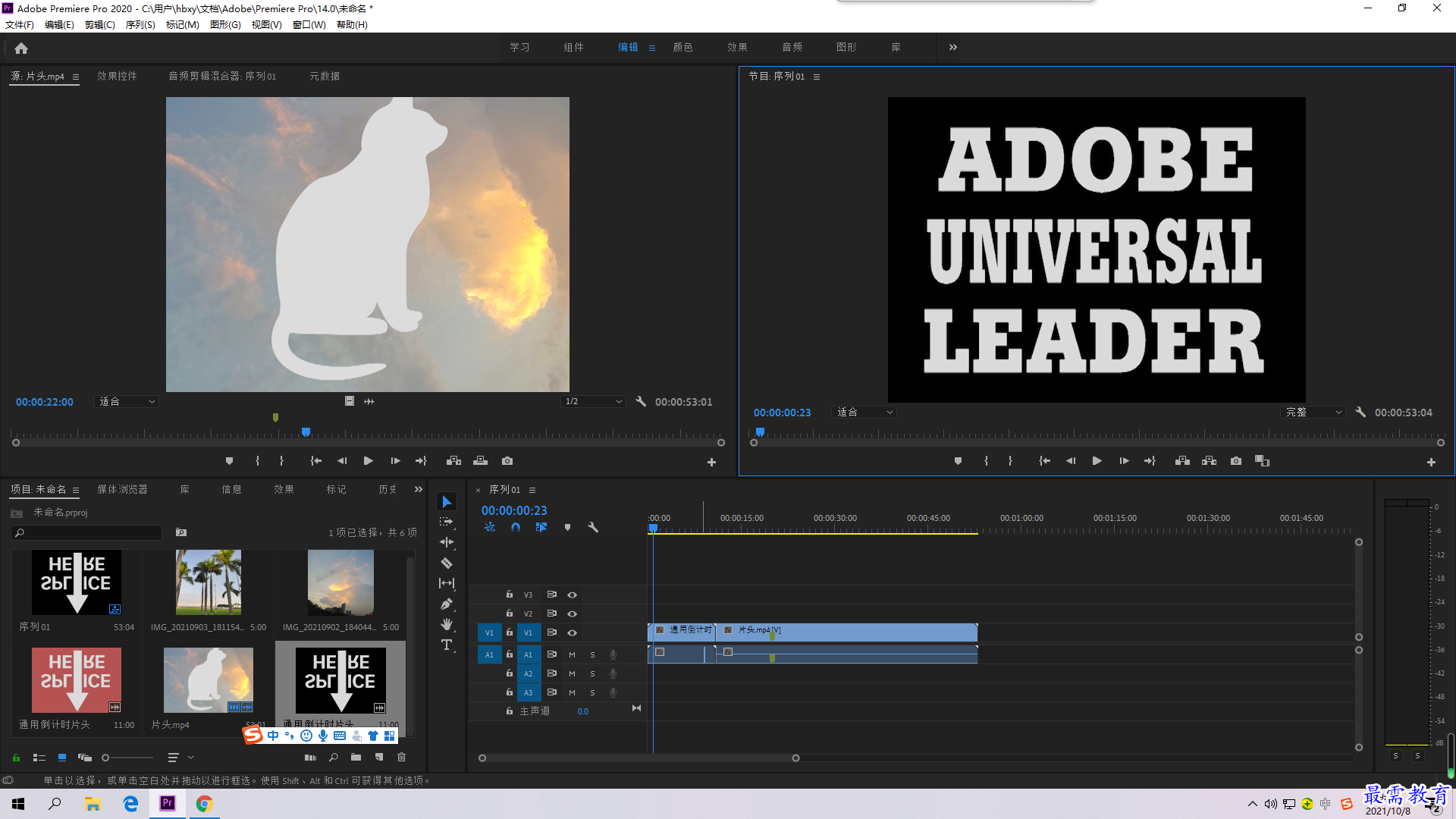
Task: Click Export Frame camera in Program monitor
Action: click(x=1236, y=461)
